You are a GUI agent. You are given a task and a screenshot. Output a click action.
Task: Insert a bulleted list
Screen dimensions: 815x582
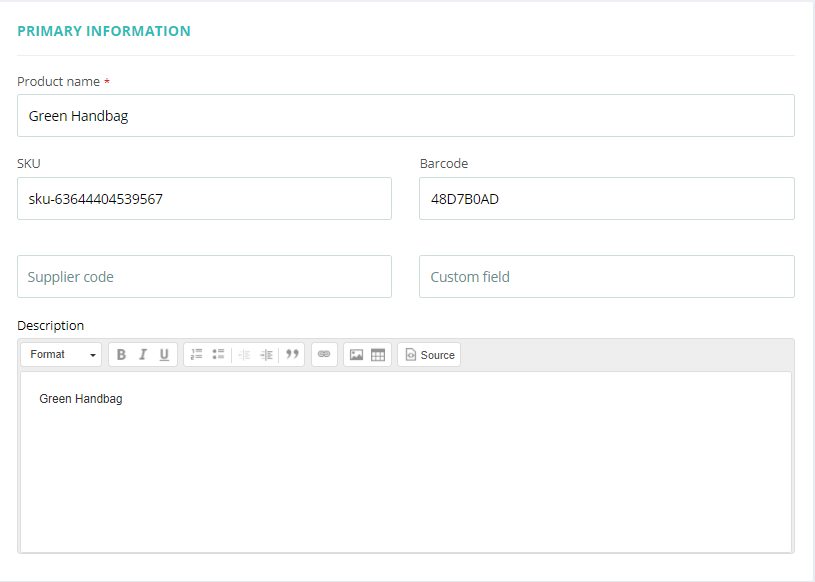pyautogui.click(x=218, y=354)
